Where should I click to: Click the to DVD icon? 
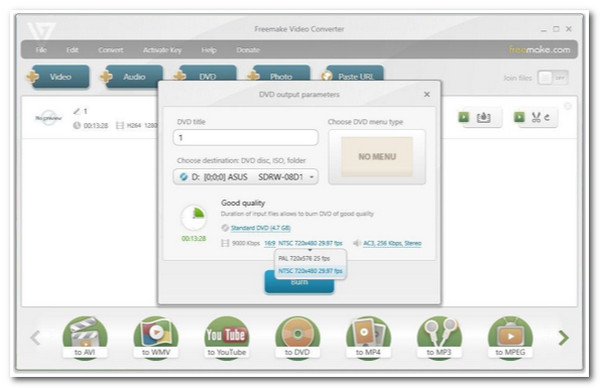point(297,337)
